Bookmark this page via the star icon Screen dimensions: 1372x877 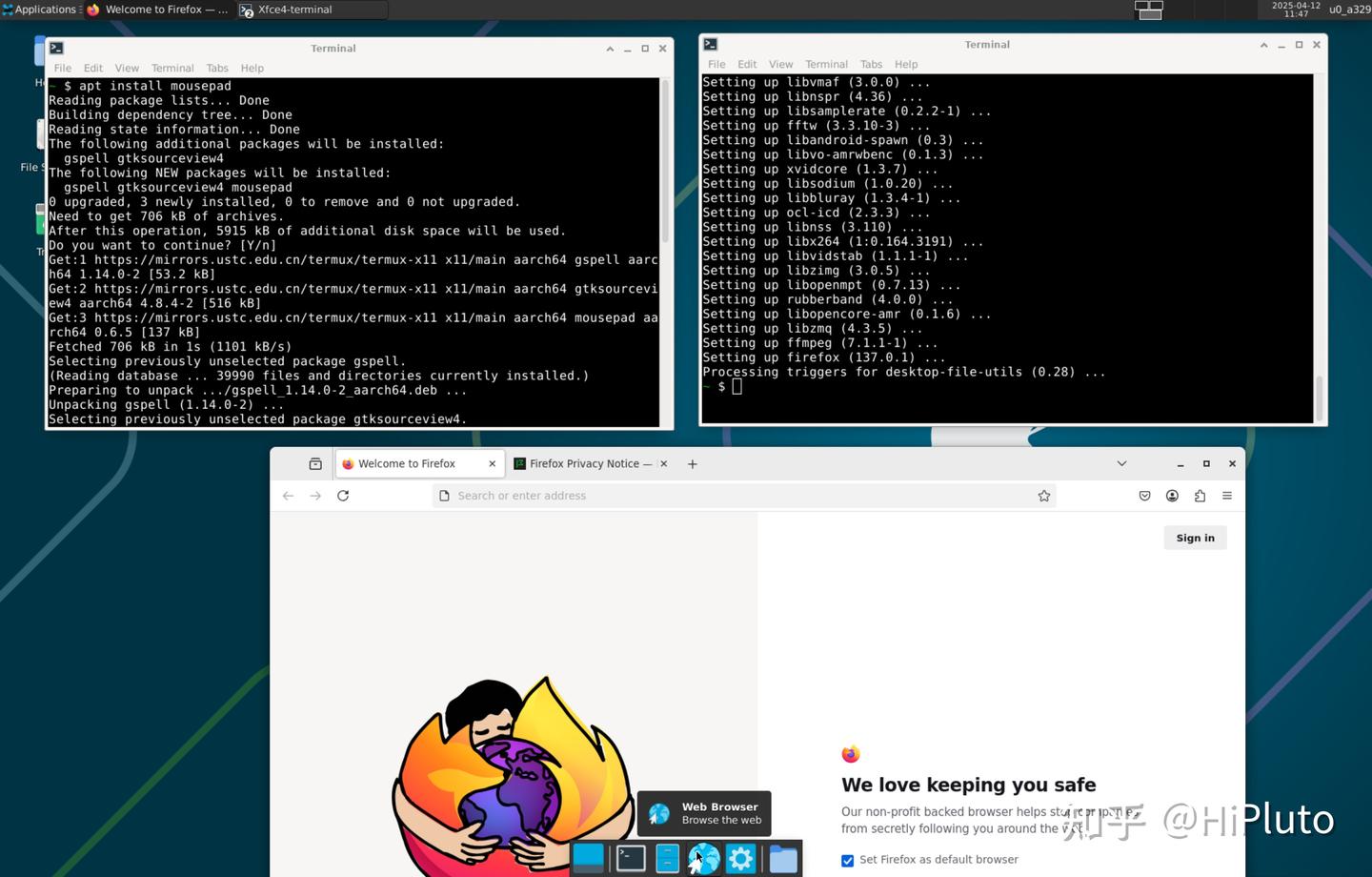[1043, 495]
